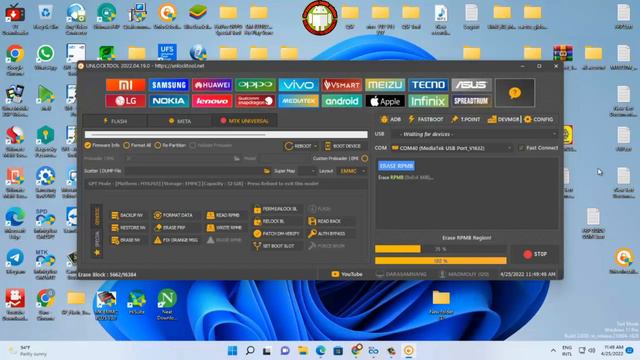Choose the Apple brand tile

[385, 101]
